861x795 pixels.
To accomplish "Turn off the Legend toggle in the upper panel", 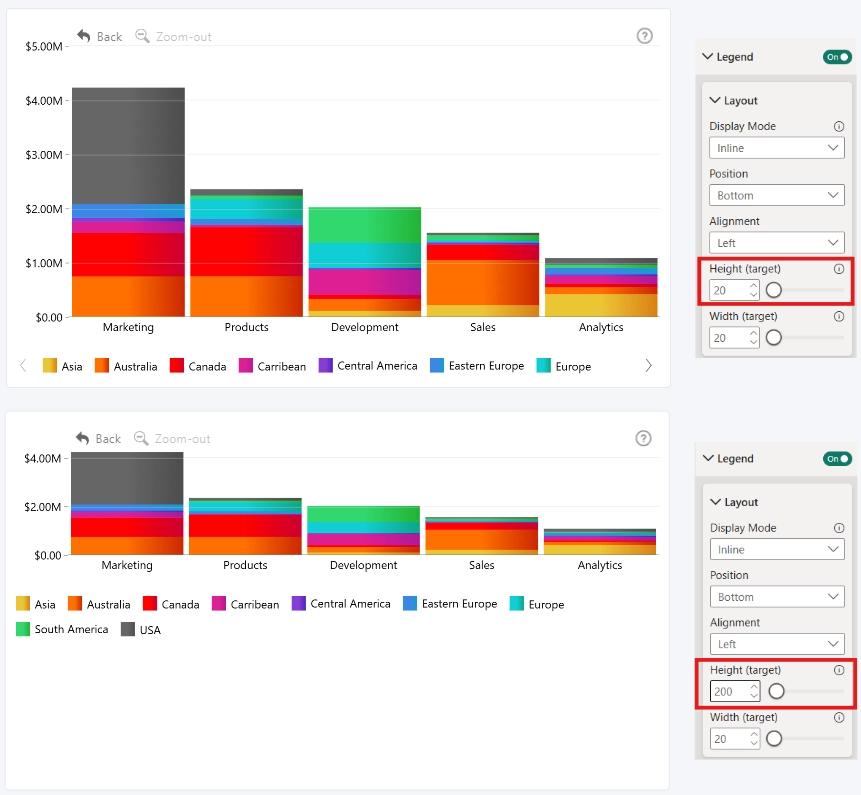I will tap(837, 57).
